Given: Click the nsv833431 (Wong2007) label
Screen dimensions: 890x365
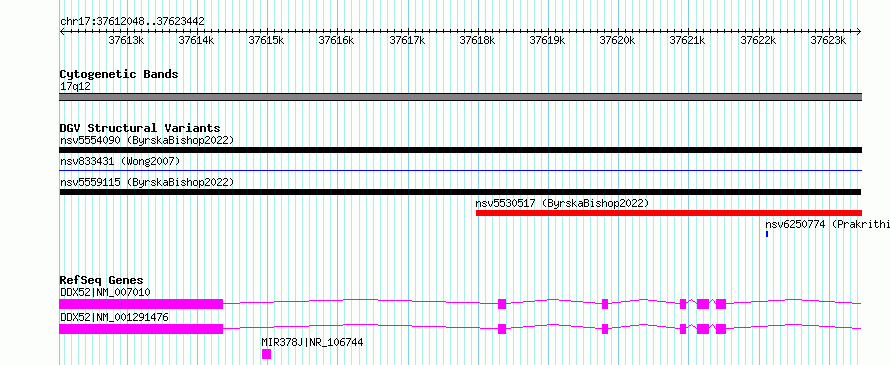Looking at the screenshot, I should pos(120,161).
